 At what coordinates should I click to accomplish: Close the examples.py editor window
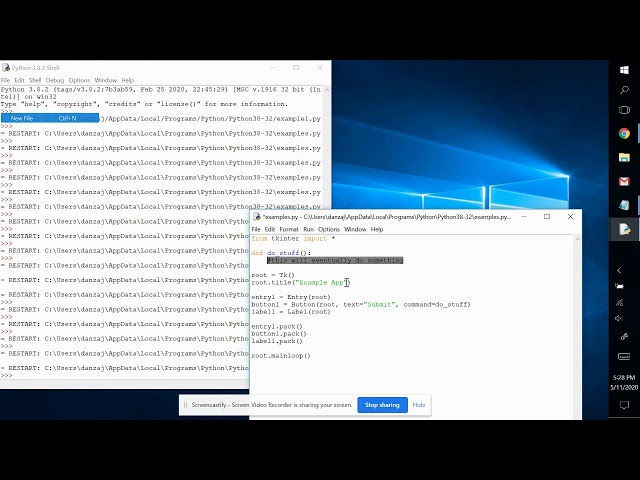tap(570, 217)
